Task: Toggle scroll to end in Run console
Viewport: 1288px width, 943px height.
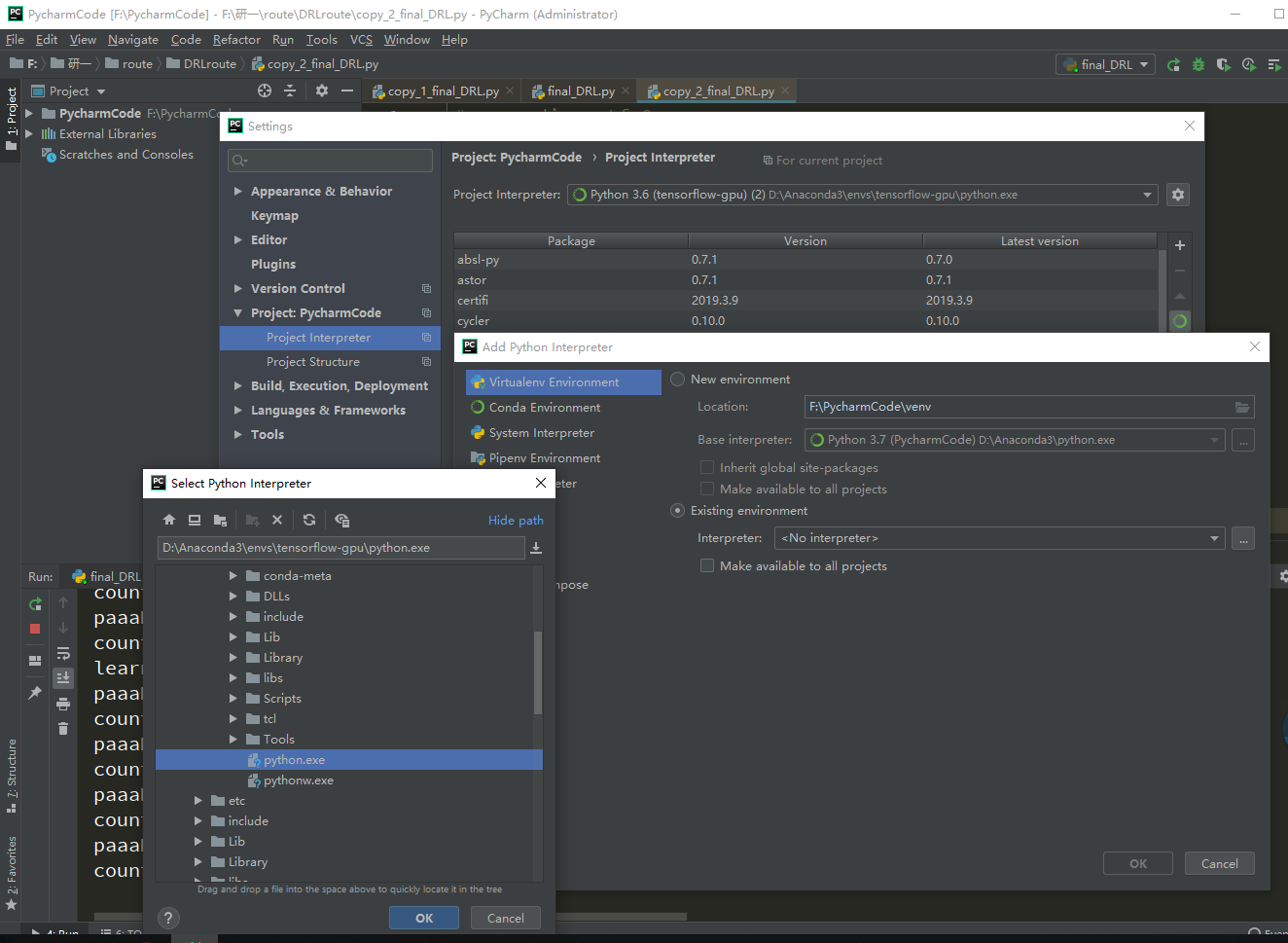Action: click(63, 677)
